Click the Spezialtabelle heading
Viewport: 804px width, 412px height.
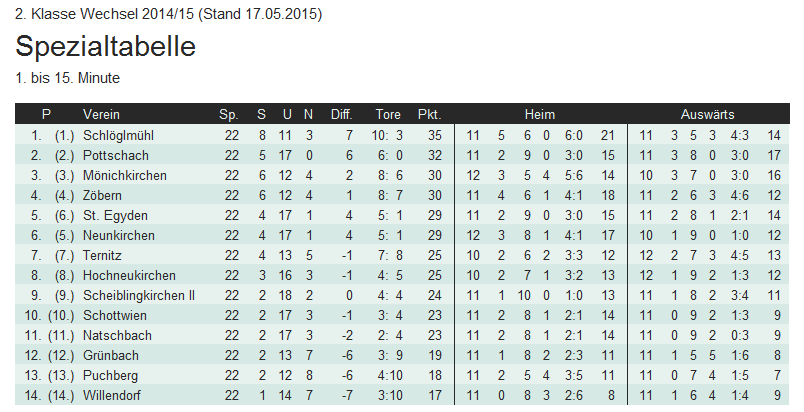click(105, 47)
